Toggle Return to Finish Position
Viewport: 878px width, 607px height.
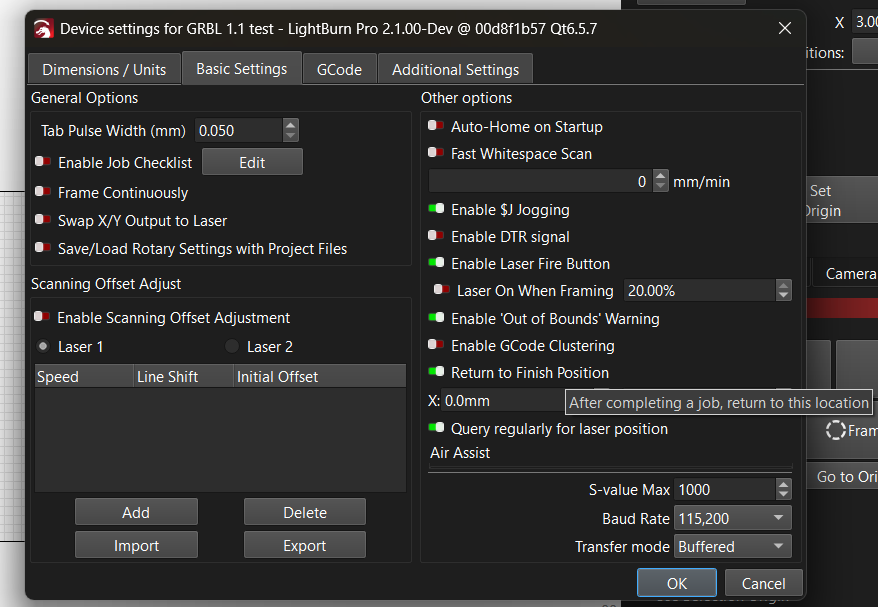(436, 372)
